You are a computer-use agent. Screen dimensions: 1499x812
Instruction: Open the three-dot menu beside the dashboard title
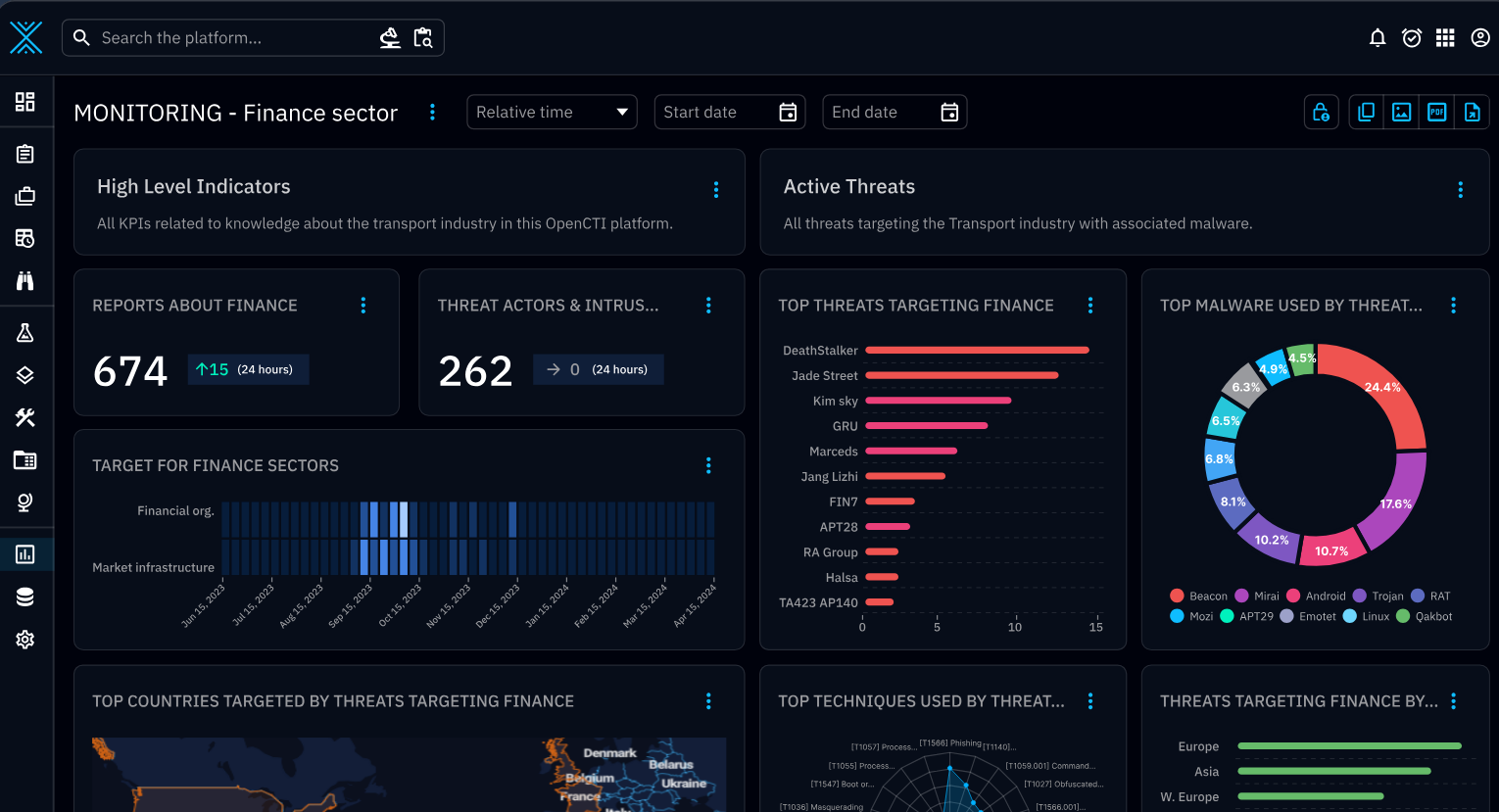[x=432, y=113]
